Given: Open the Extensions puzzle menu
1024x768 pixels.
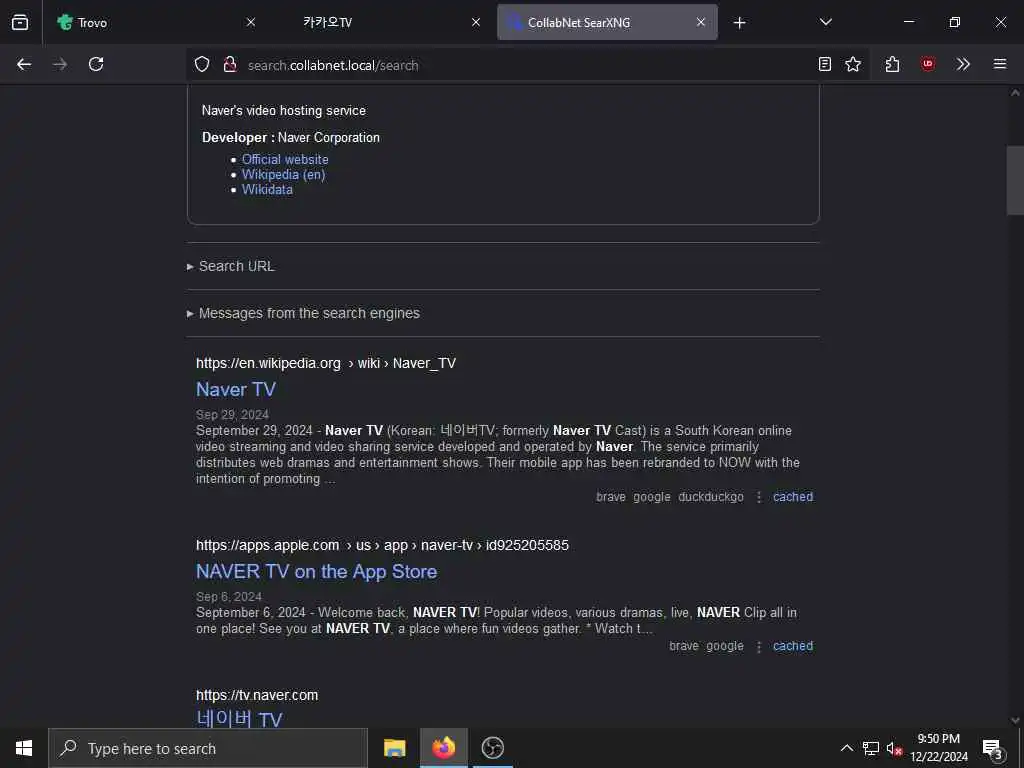Looking at the screenshot, I should point(892,64).
